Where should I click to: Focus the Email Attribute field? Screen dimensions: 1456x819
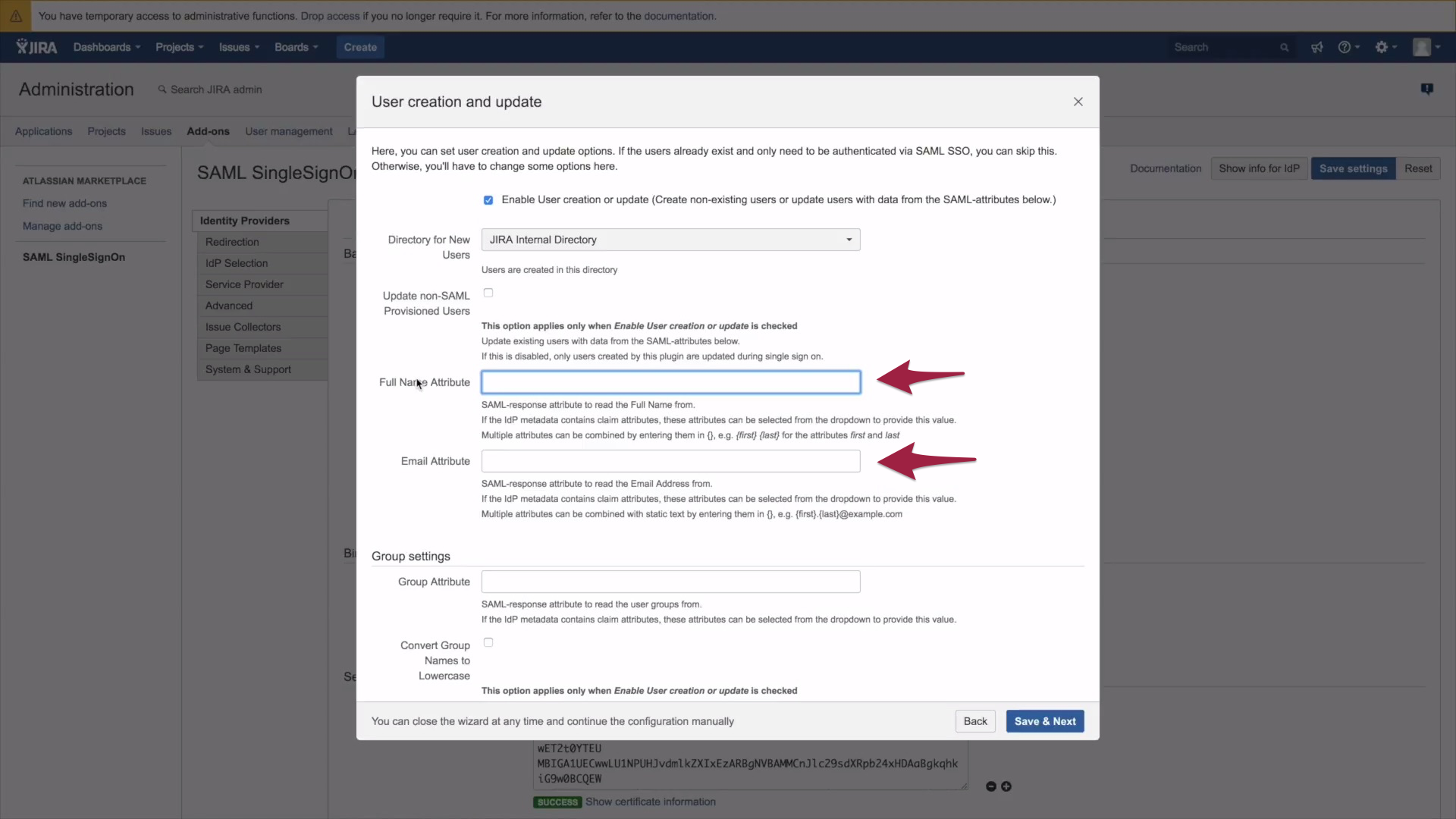pos(670,461)
